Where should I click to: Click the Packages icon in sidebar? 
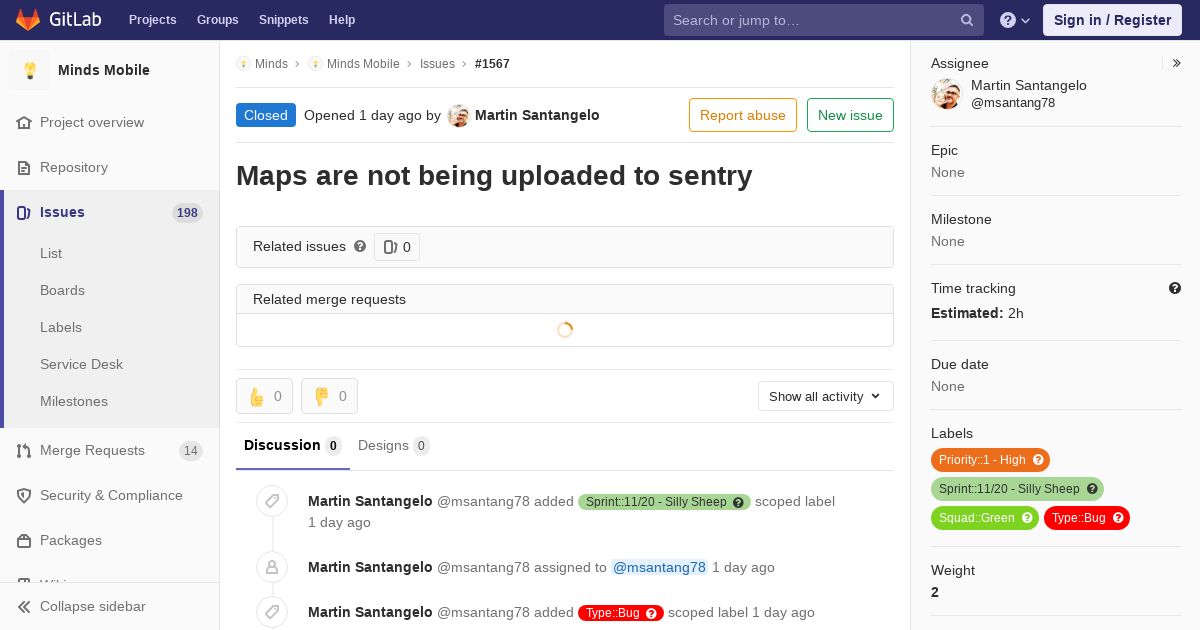24,540
